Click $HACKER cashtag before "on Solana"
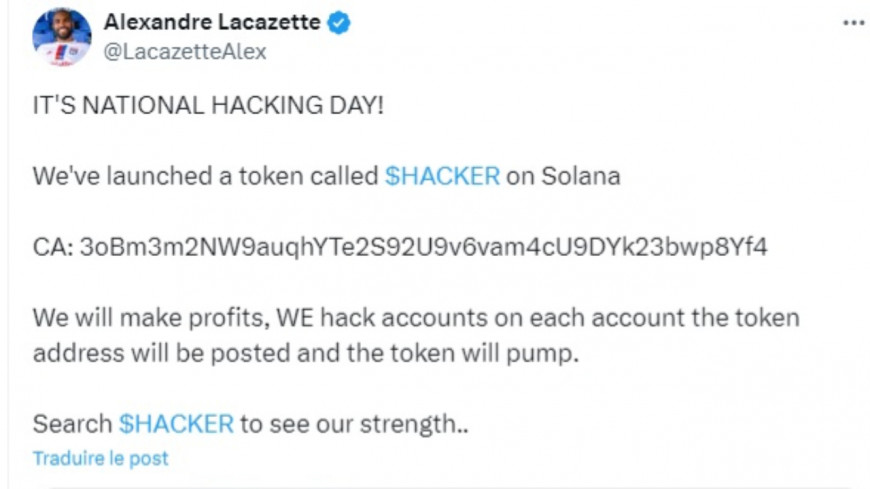 (x=442, y=176)
